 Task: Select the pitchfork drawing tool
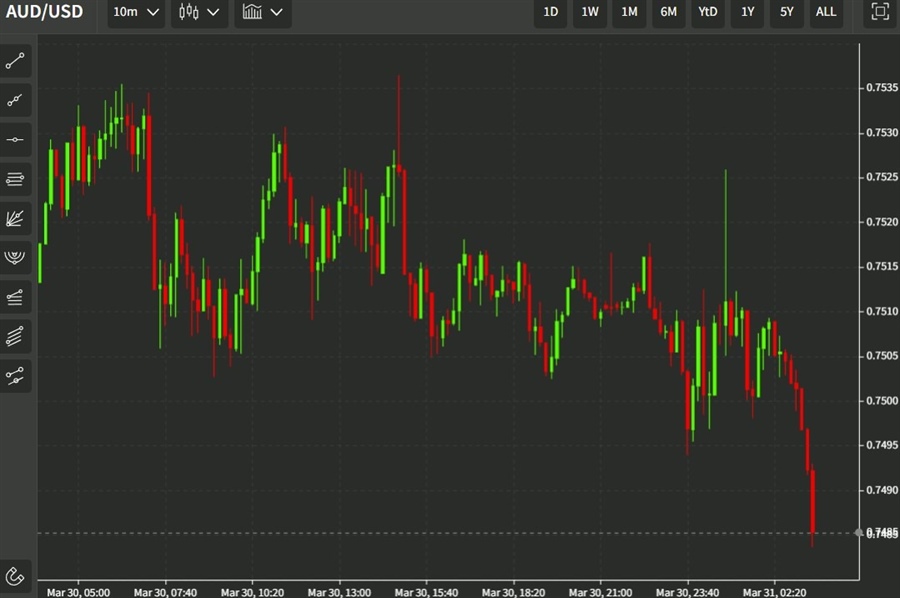pyautogui.click(x=15, y=376)
